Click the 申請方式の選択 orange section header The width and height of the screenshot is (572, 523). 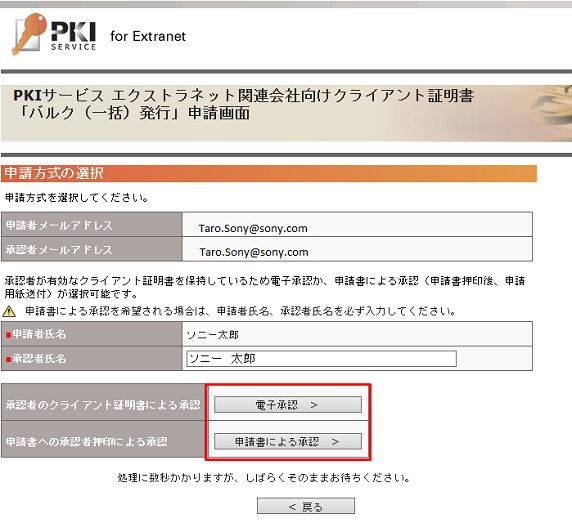pos(269,173)
